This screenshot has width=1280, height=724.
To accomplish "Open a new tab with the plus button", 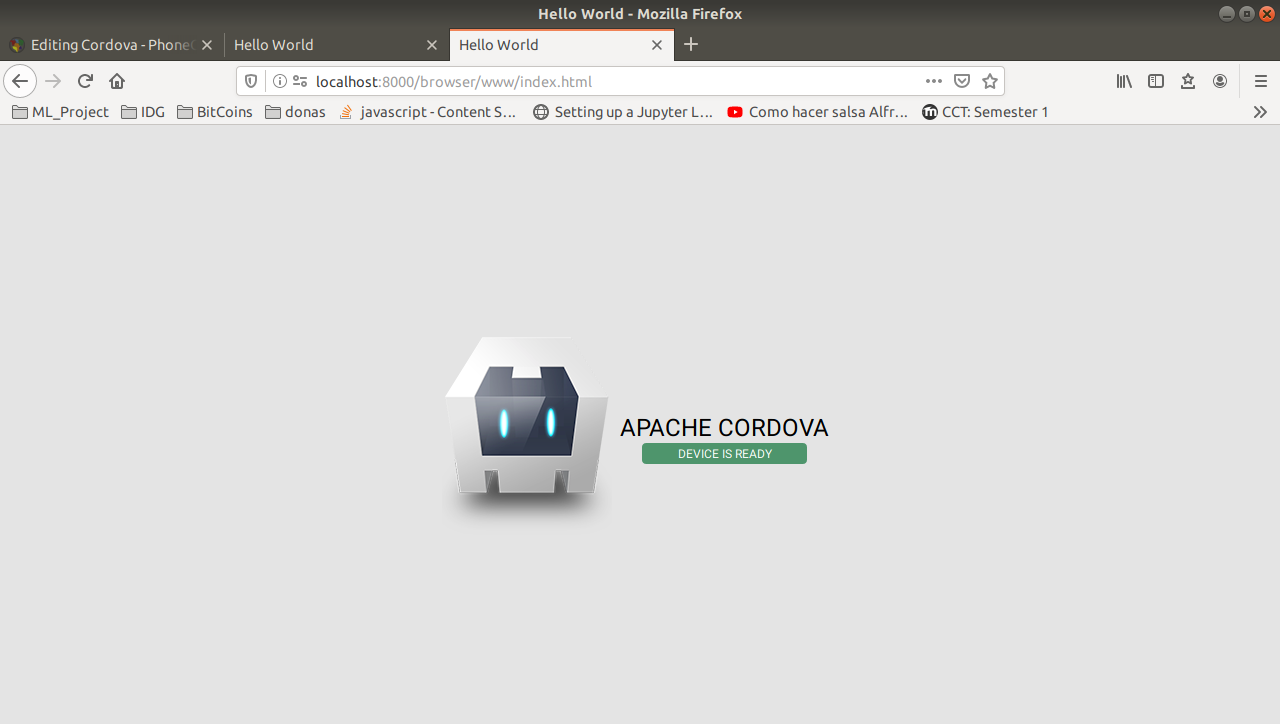I will pos(691,45).
